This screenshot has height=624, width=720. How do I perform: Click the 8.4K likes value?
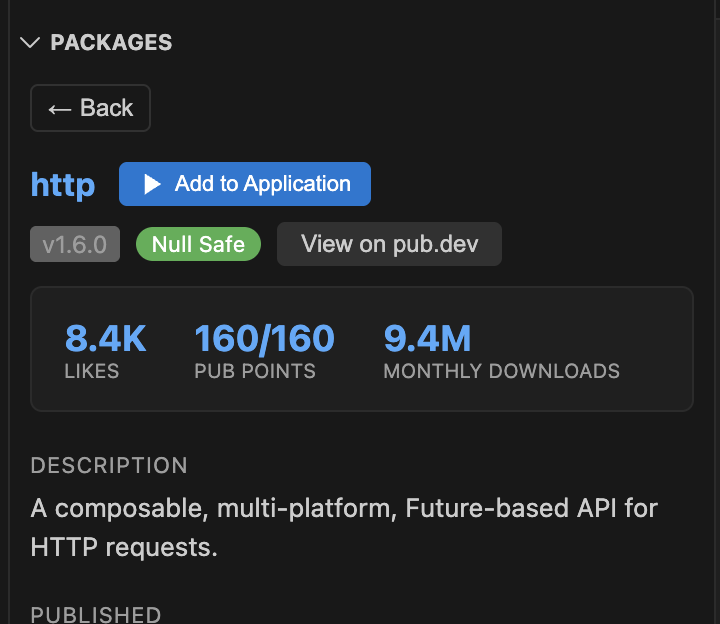106,338
